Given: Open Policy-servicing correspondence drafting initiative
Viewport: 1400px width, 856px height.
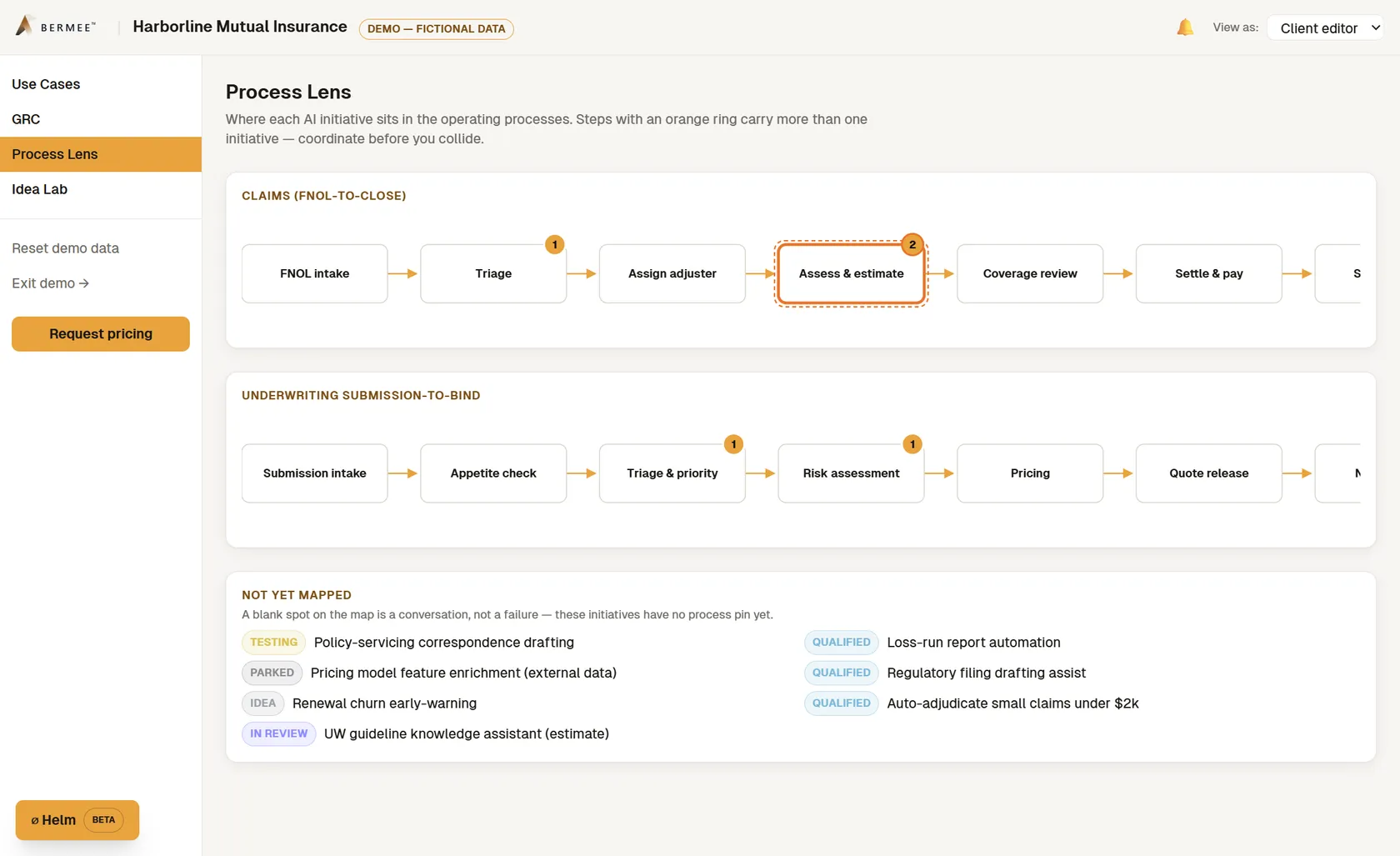Looking at the screenshot, I should (x=444, y=643).
